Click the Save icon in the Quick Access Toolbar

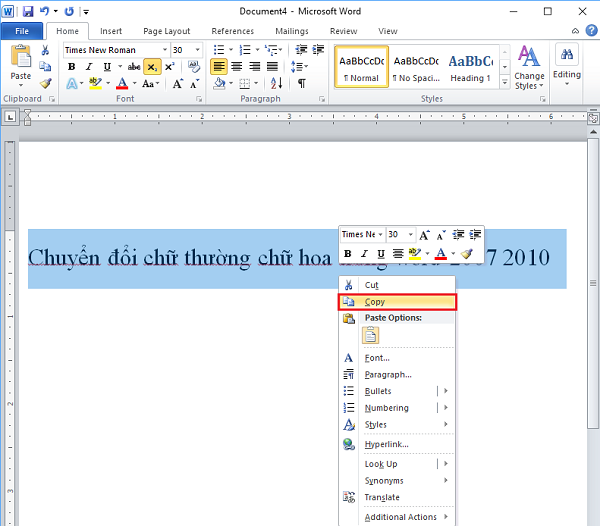tap(28, 11)
